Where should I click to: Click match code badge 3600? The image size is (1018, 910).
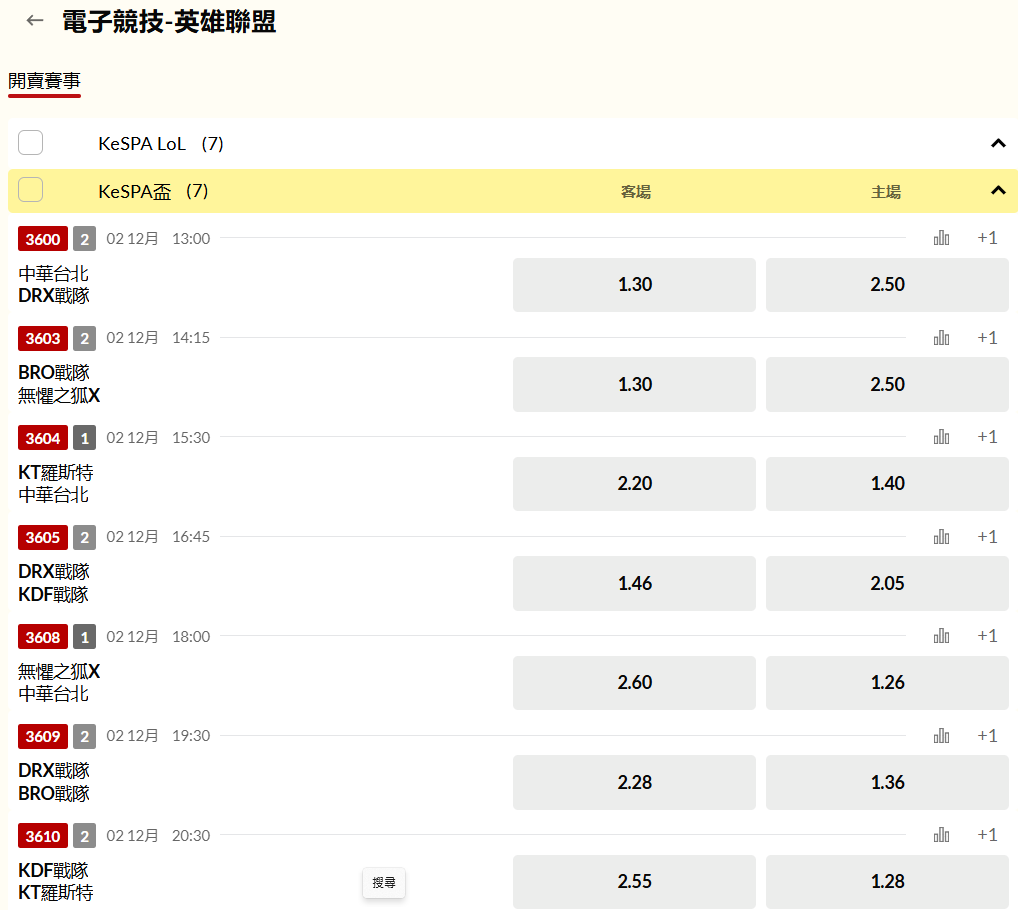(43, 239)
